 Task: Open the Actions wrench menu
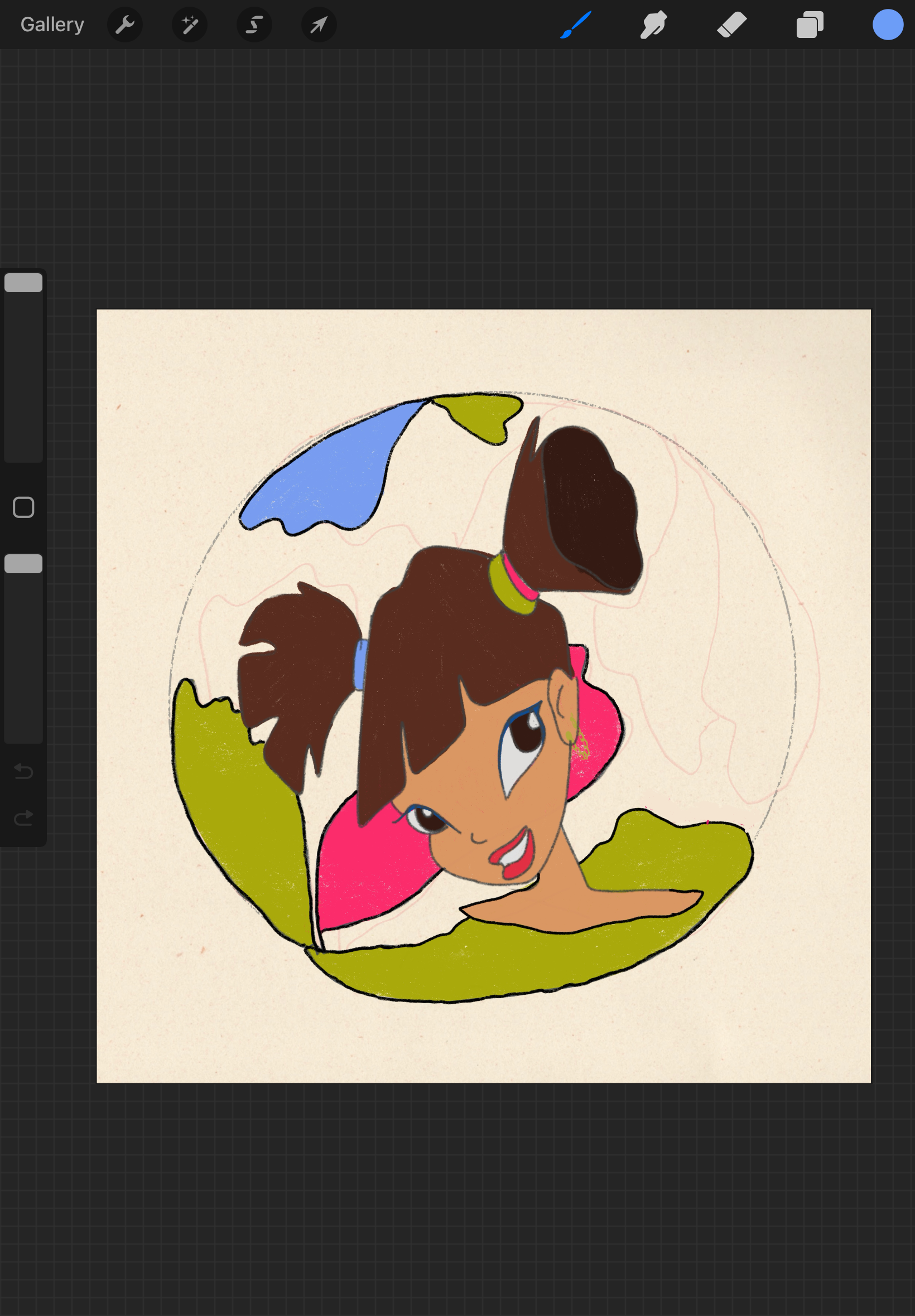(125, 25)
